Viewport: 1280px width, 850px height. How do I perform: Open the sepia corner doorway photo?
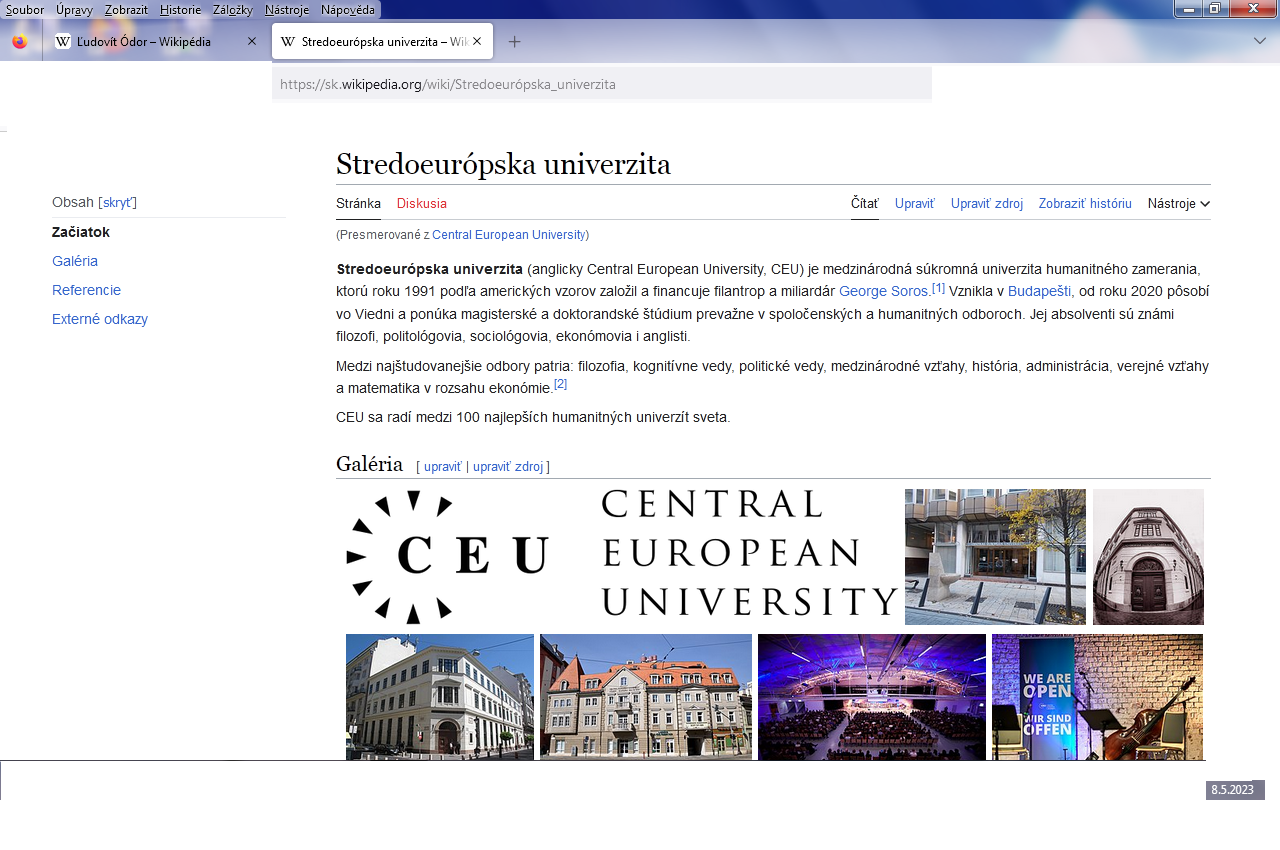pos(1148,557)
